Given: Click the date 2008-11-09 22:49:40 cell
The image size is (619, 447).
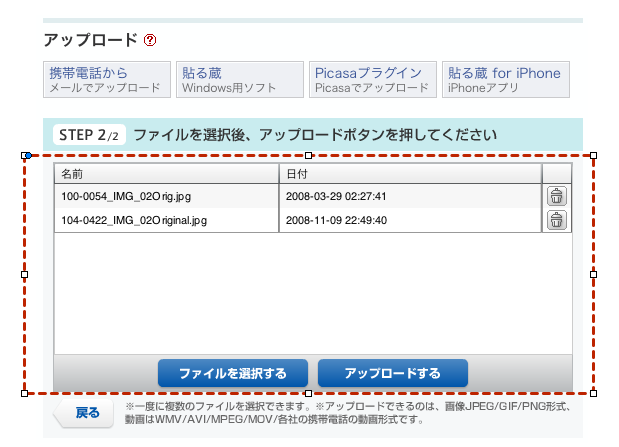Looking at the screenshot, I should (409, 220).
